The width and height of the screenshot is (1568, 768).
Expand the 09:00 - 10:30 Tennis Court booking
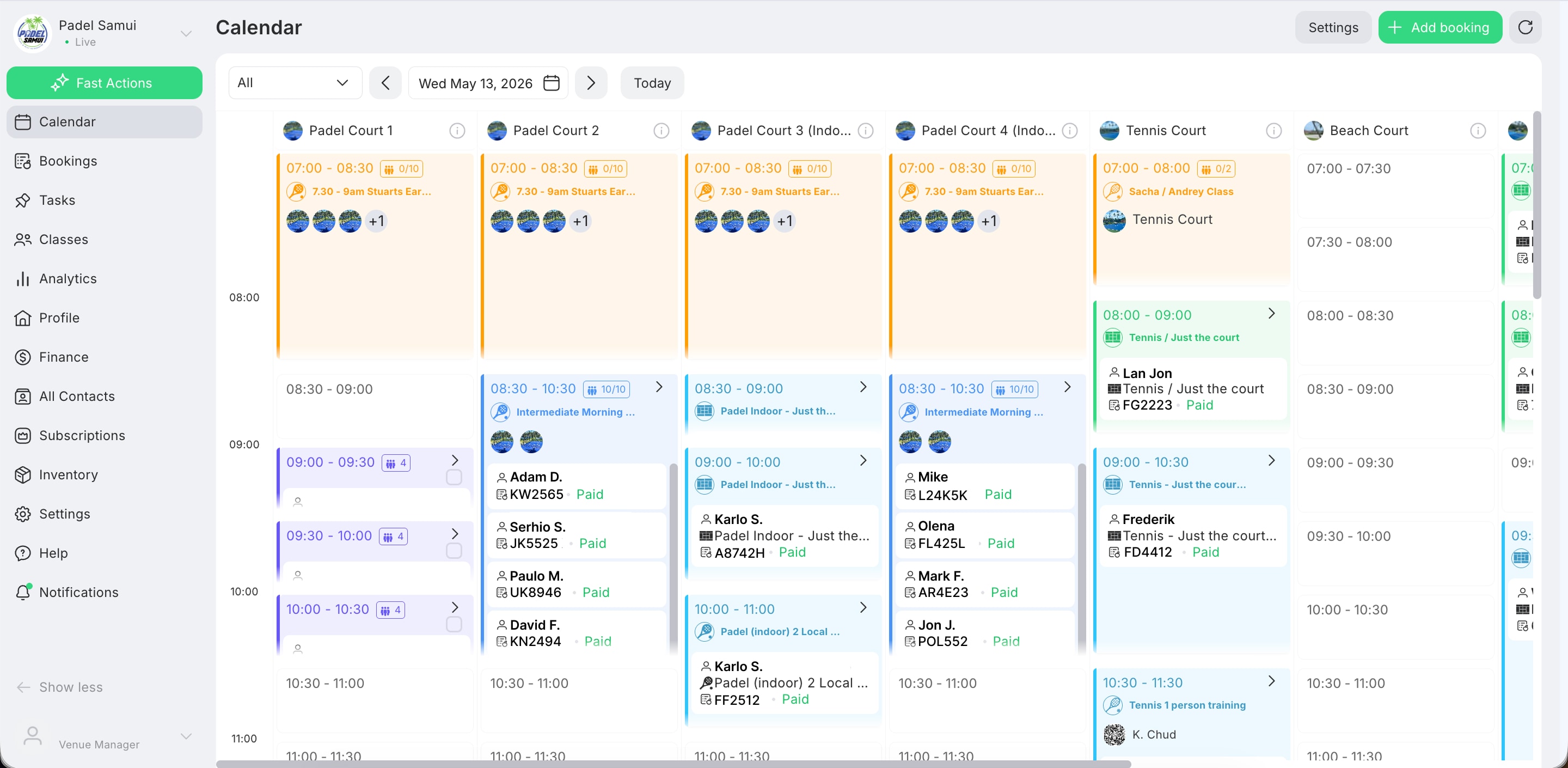coord(1272,460)
